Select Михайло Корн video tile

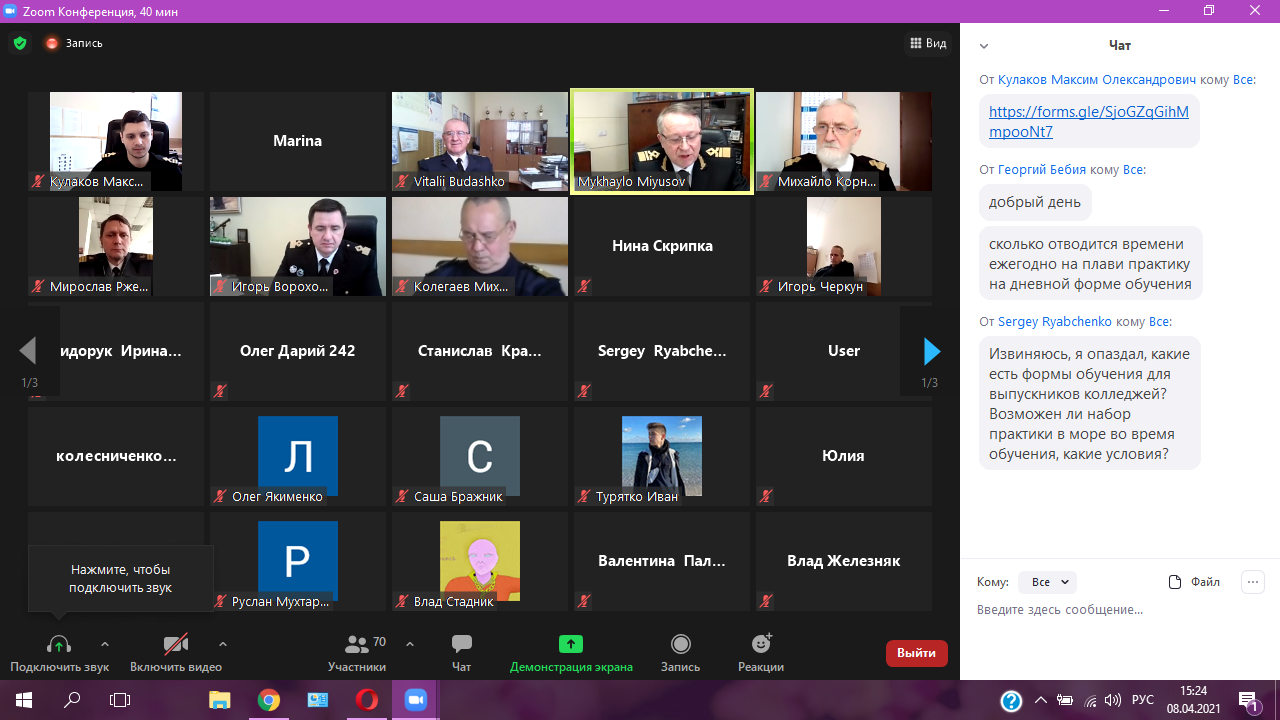(x=844, y=141)
